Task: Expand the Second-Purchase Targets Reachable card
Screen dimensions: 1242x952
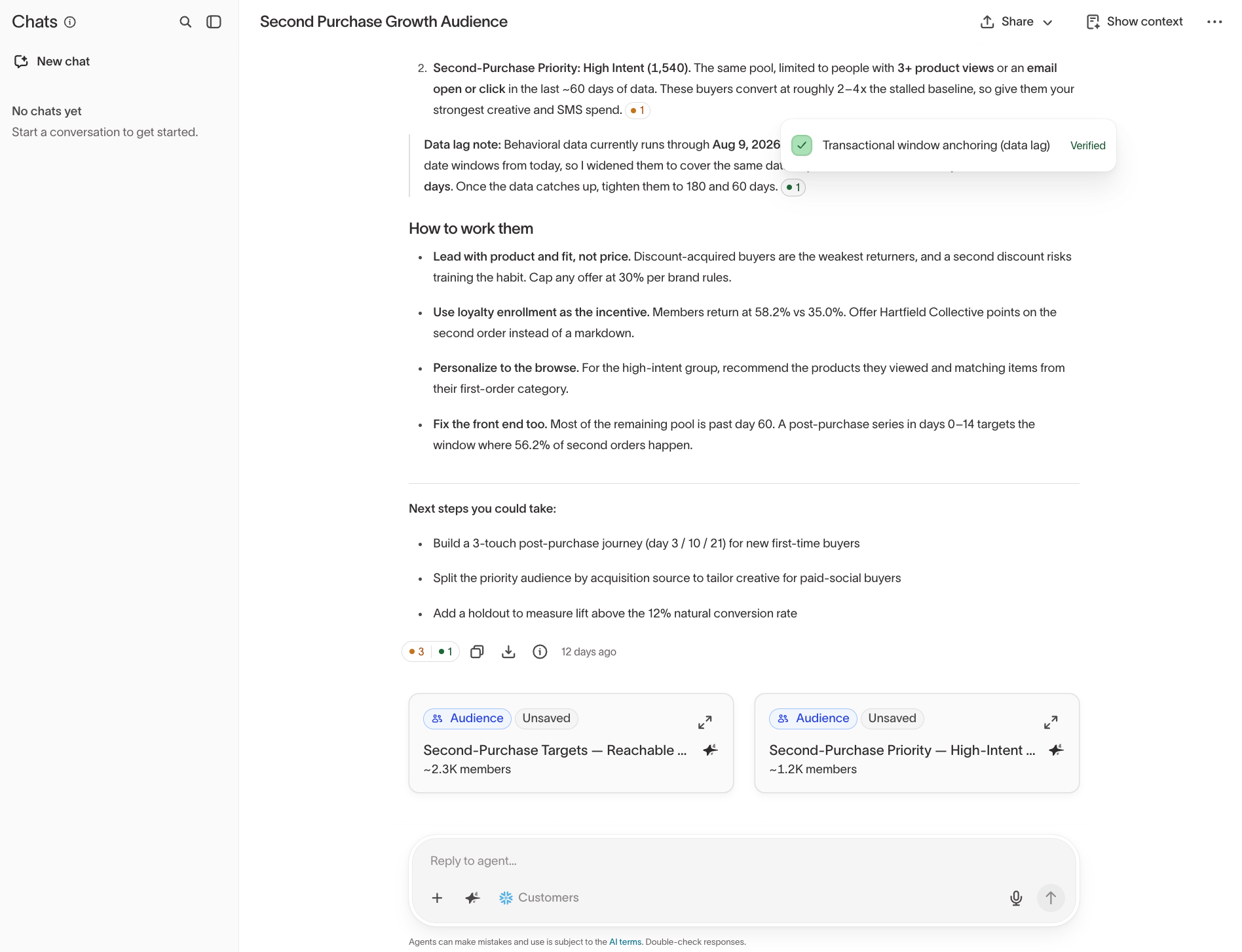Action: click(x=705, y=722)
